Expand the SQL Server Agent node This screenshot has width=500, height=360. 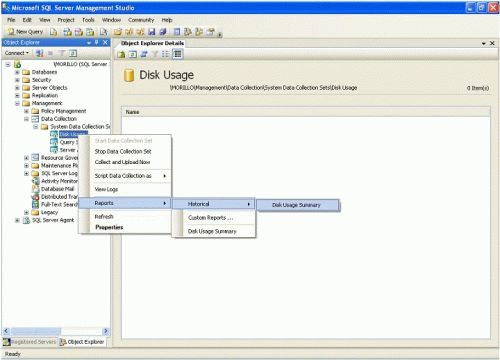pyautogui.click(x=17, y=220)
